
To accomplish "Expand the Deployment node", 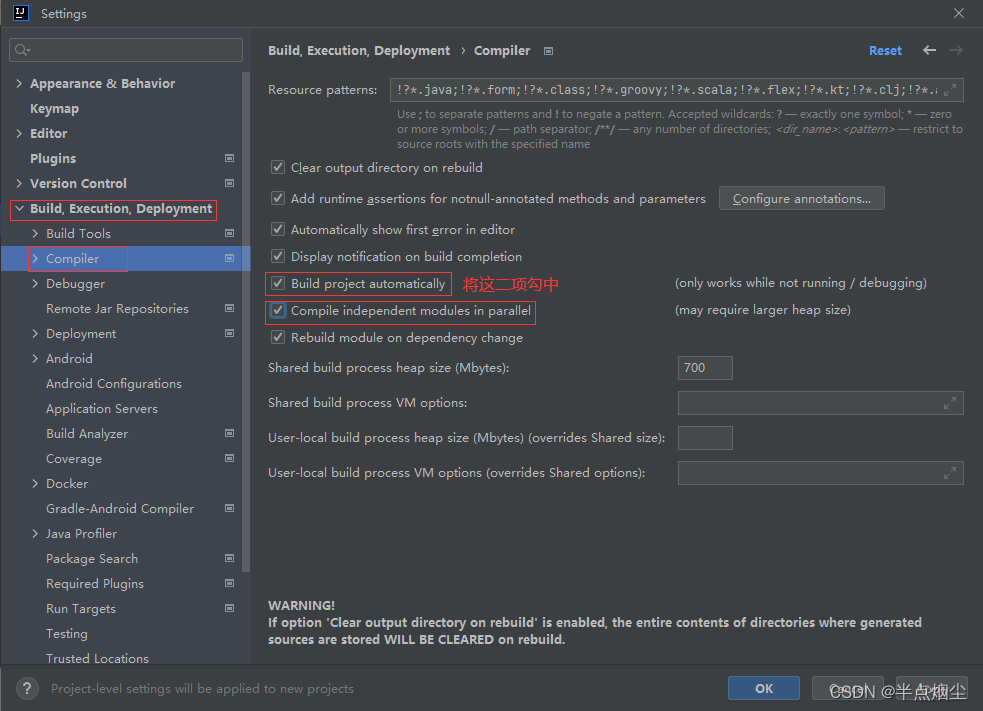I will click(35, 334).
